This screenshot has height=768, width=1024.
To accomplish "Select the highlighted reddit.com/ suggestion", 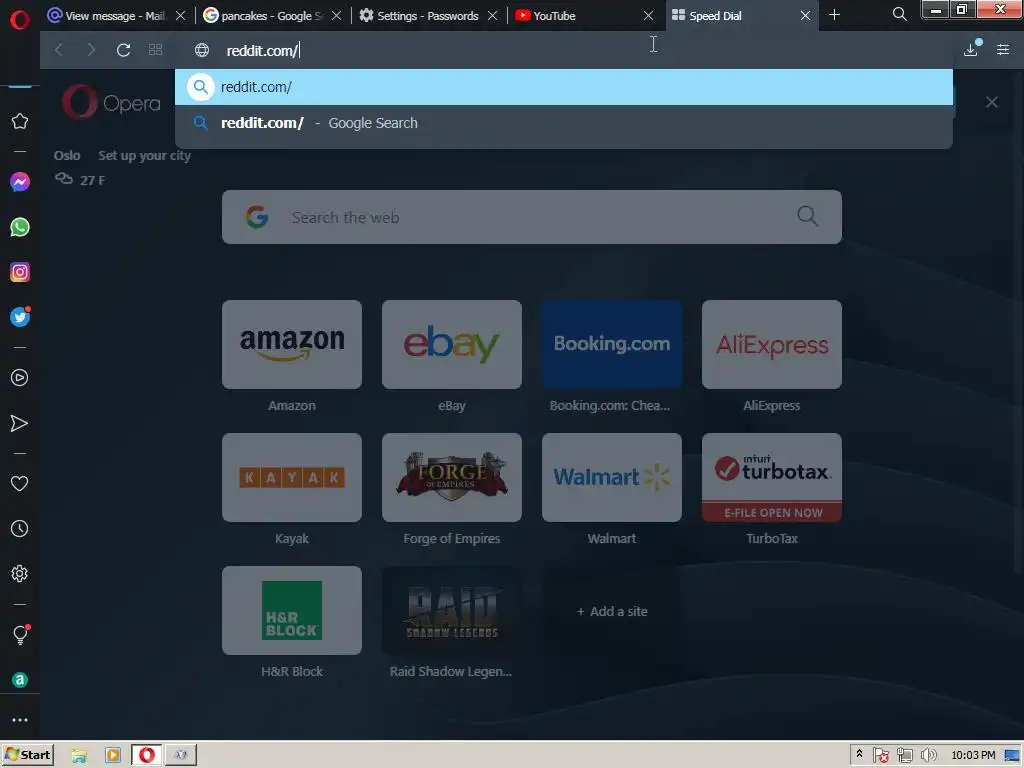I will coord(564,87).
